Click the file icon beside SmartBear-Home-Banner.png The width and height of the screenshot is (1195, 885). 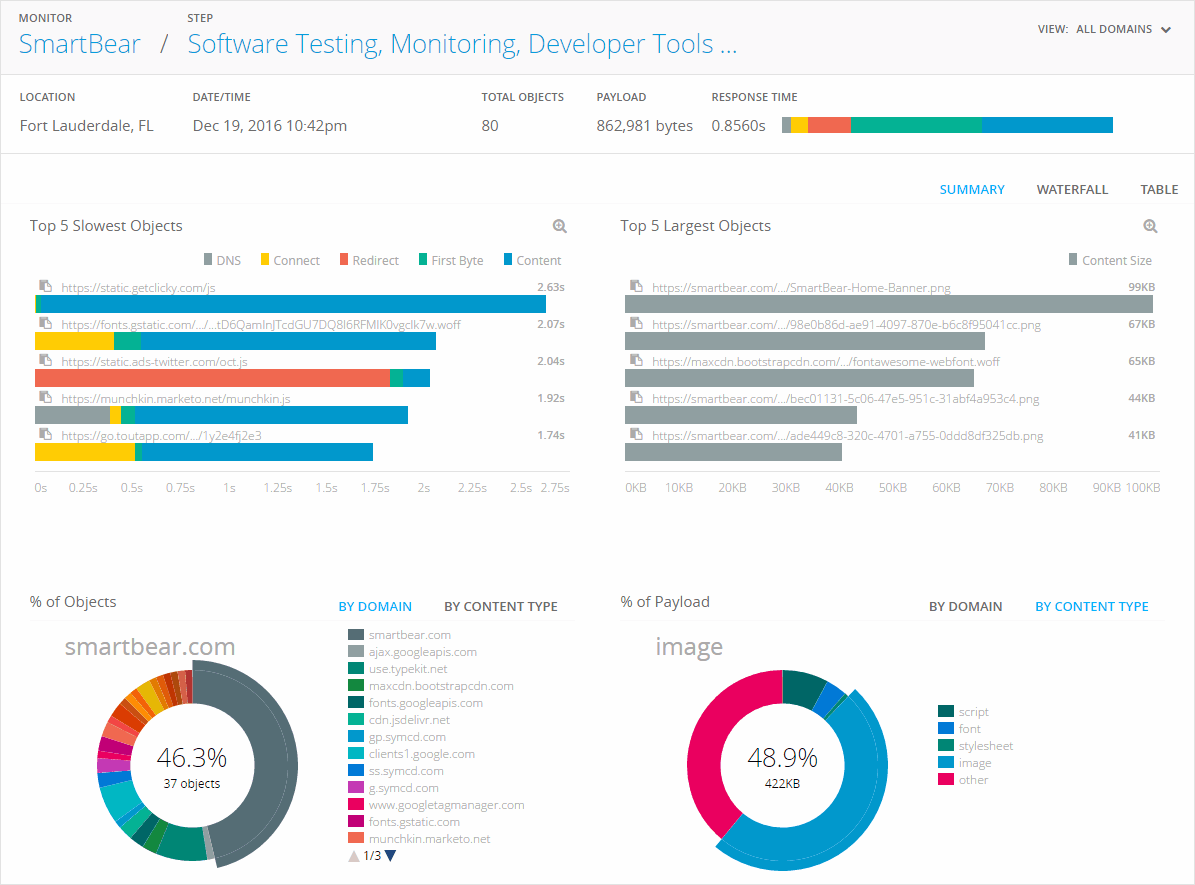(x=636, y=286)
